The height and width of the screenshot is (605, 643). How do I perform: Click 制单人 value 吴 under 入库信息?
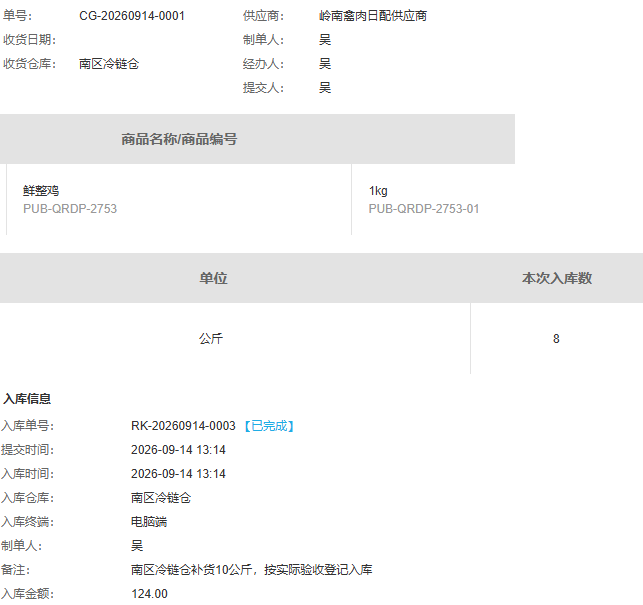[137, 546]
